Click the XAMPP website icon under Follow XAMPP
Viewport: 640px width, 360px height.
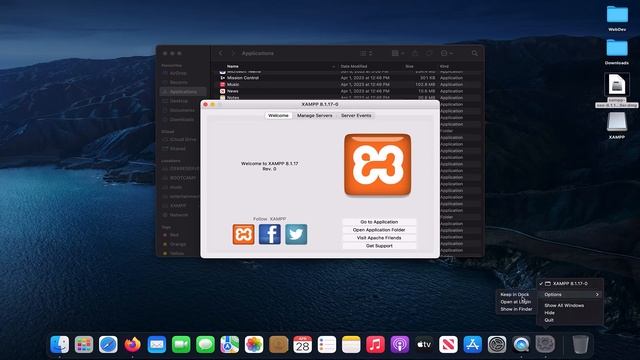[243, 234]
